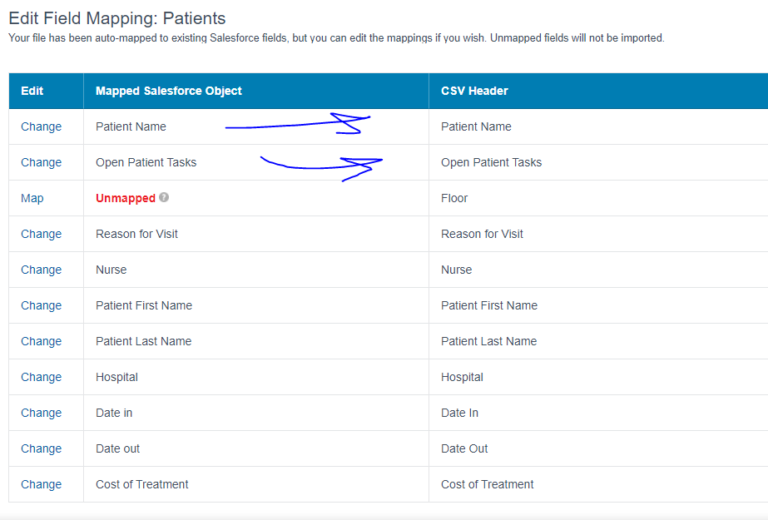This screenshot has height=520, width=768.
Task: Change mapping for Patient Last Name
Action: (41, 341)
